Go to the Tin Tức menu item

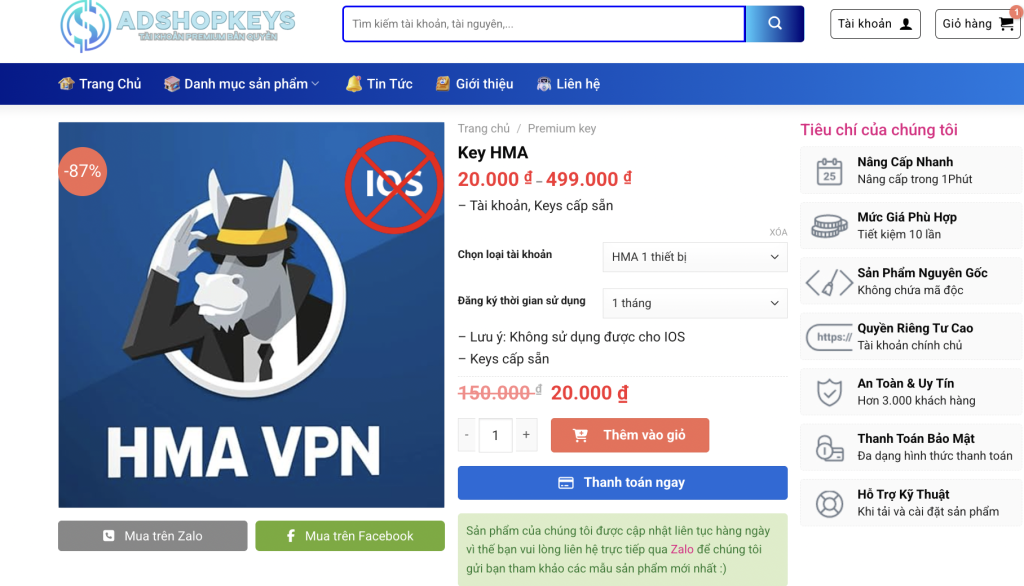click(379, 84)
